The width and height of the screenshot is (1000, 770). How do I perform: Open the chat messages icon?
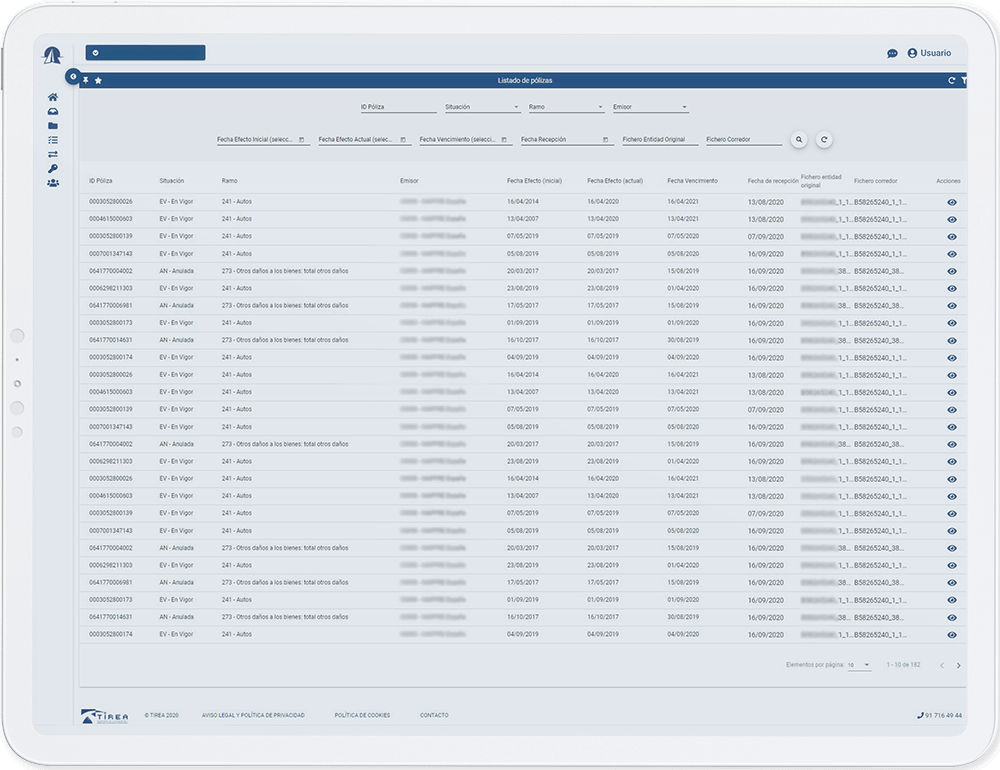tap(892, 54)
